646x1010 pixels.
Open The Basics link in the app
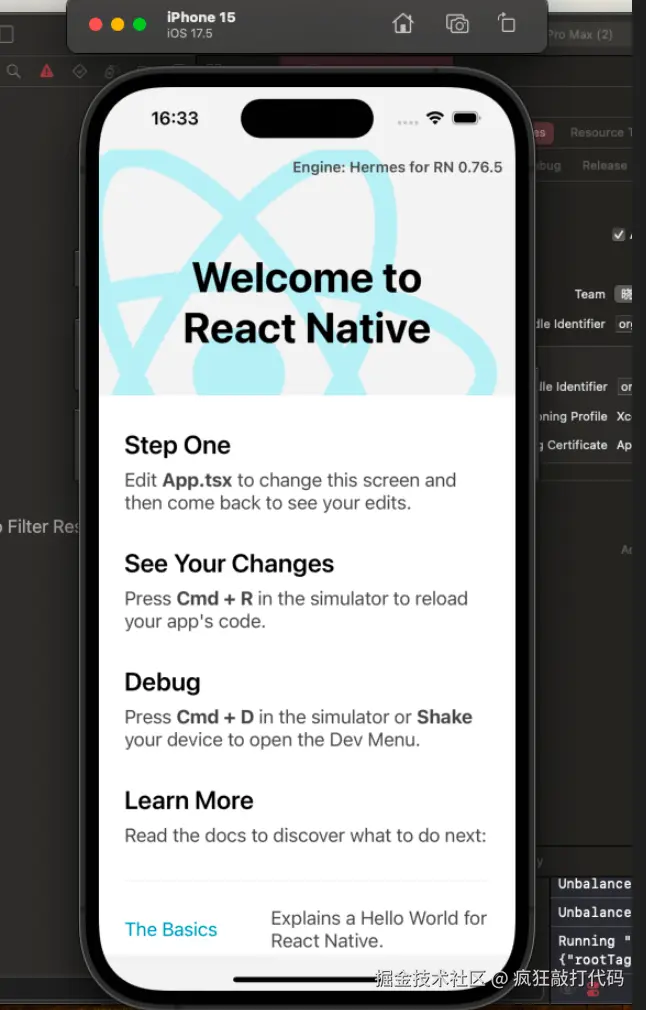pos(171,929)
